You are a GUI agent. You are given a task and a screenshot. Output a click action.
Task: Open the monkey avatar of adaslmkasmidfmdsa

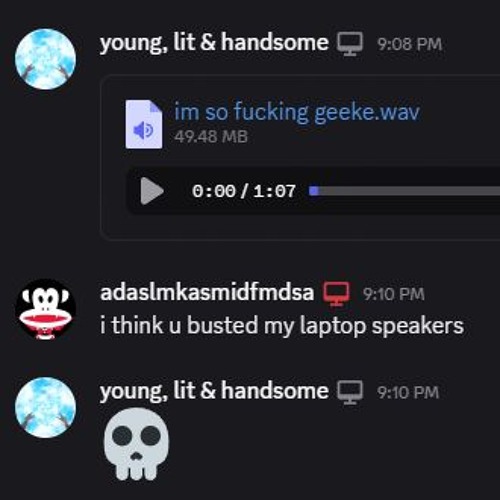45,309
